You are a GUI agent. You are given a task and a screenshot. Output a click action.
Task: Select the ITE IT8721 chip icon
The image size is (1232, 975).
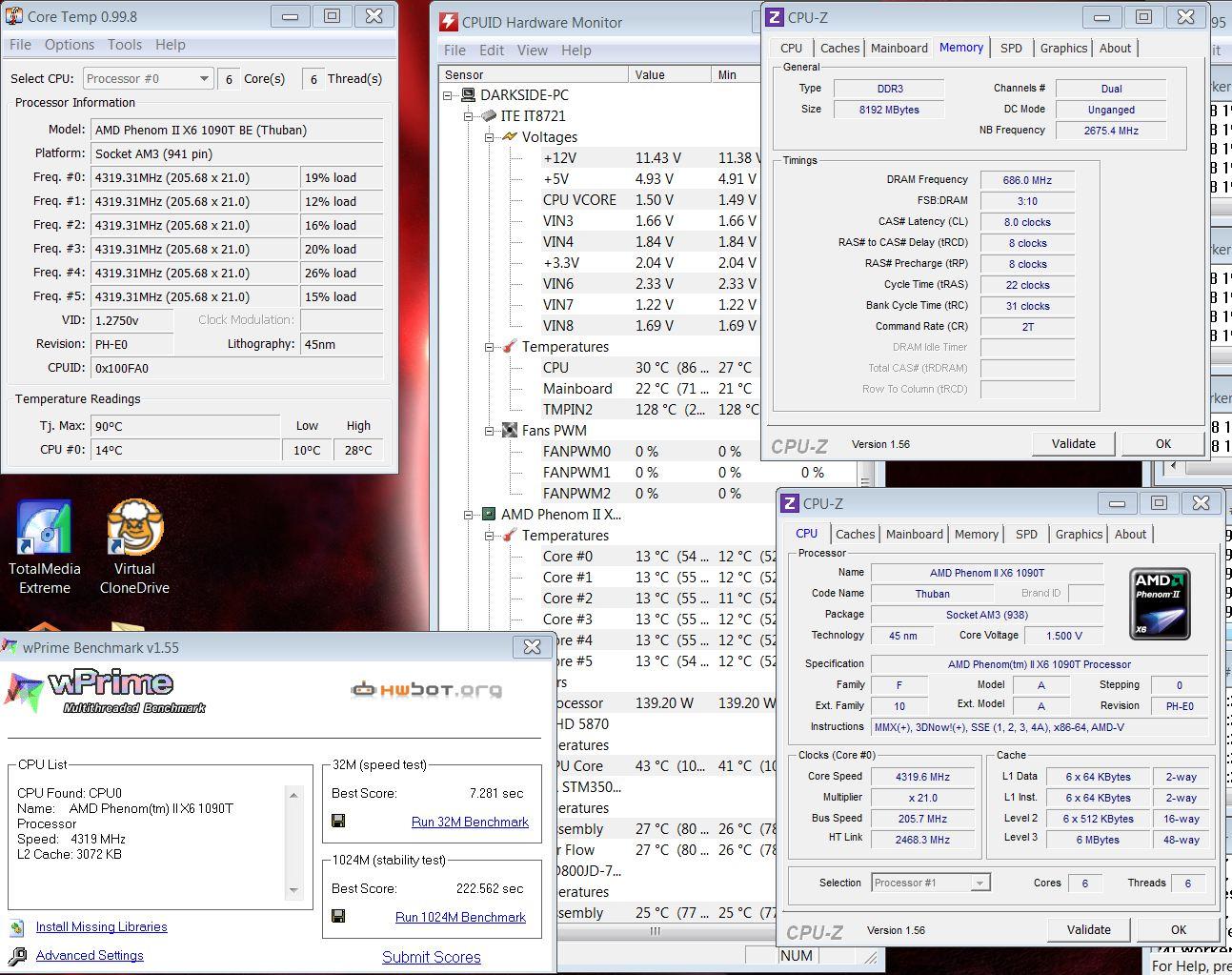pyautogui.click(x=489, y=116)
